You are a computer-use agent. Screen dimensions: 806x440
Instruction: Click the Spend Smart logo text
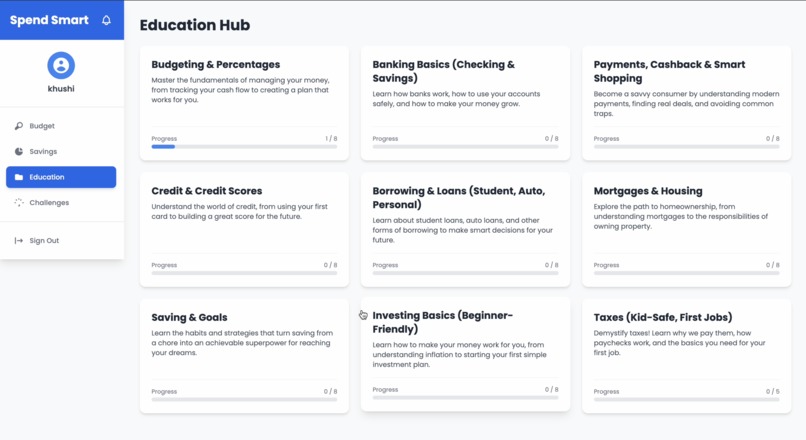[x=49, y=20]
